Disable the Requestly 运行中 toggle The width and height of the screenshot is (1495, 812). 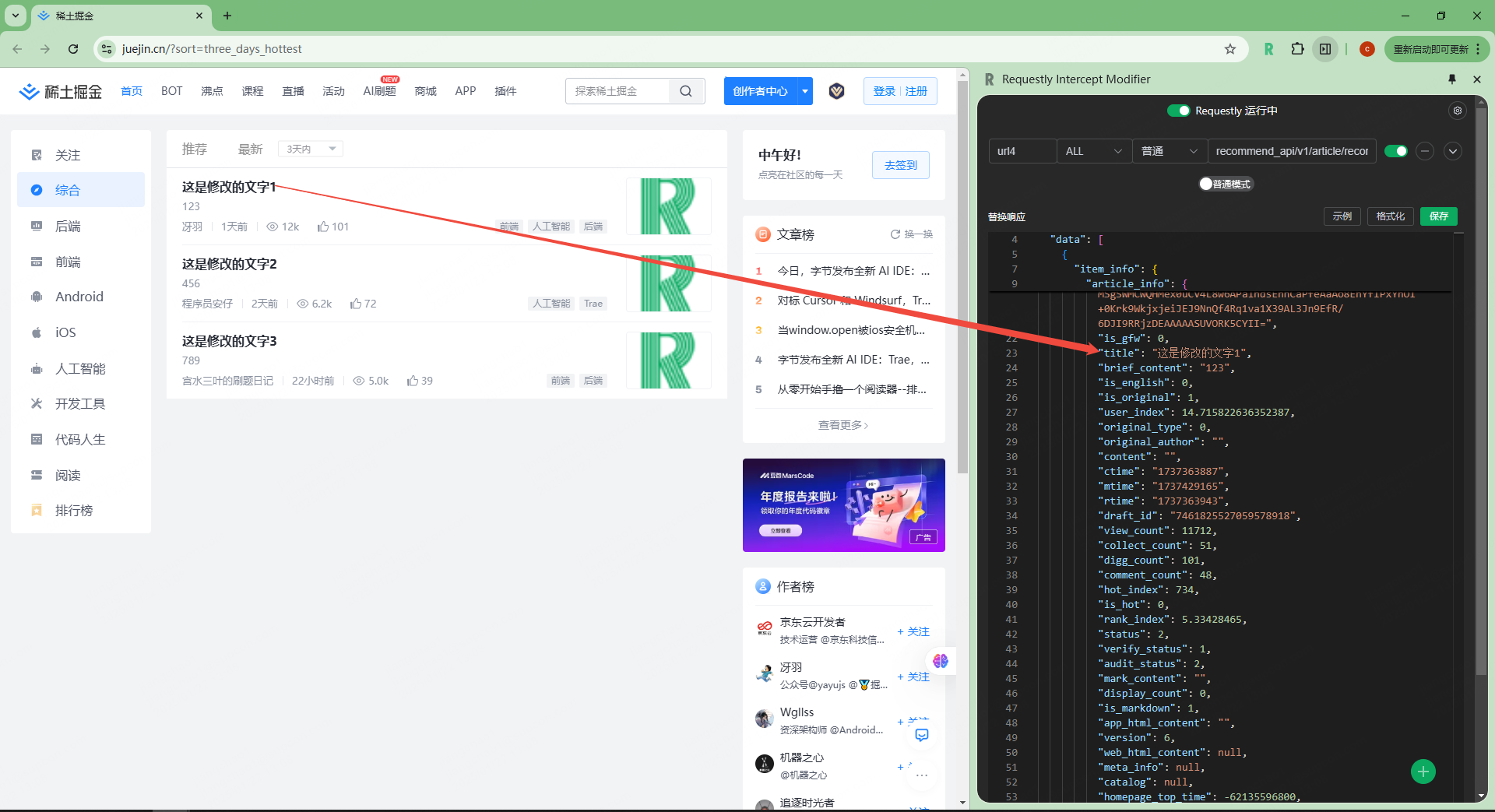1179,110
